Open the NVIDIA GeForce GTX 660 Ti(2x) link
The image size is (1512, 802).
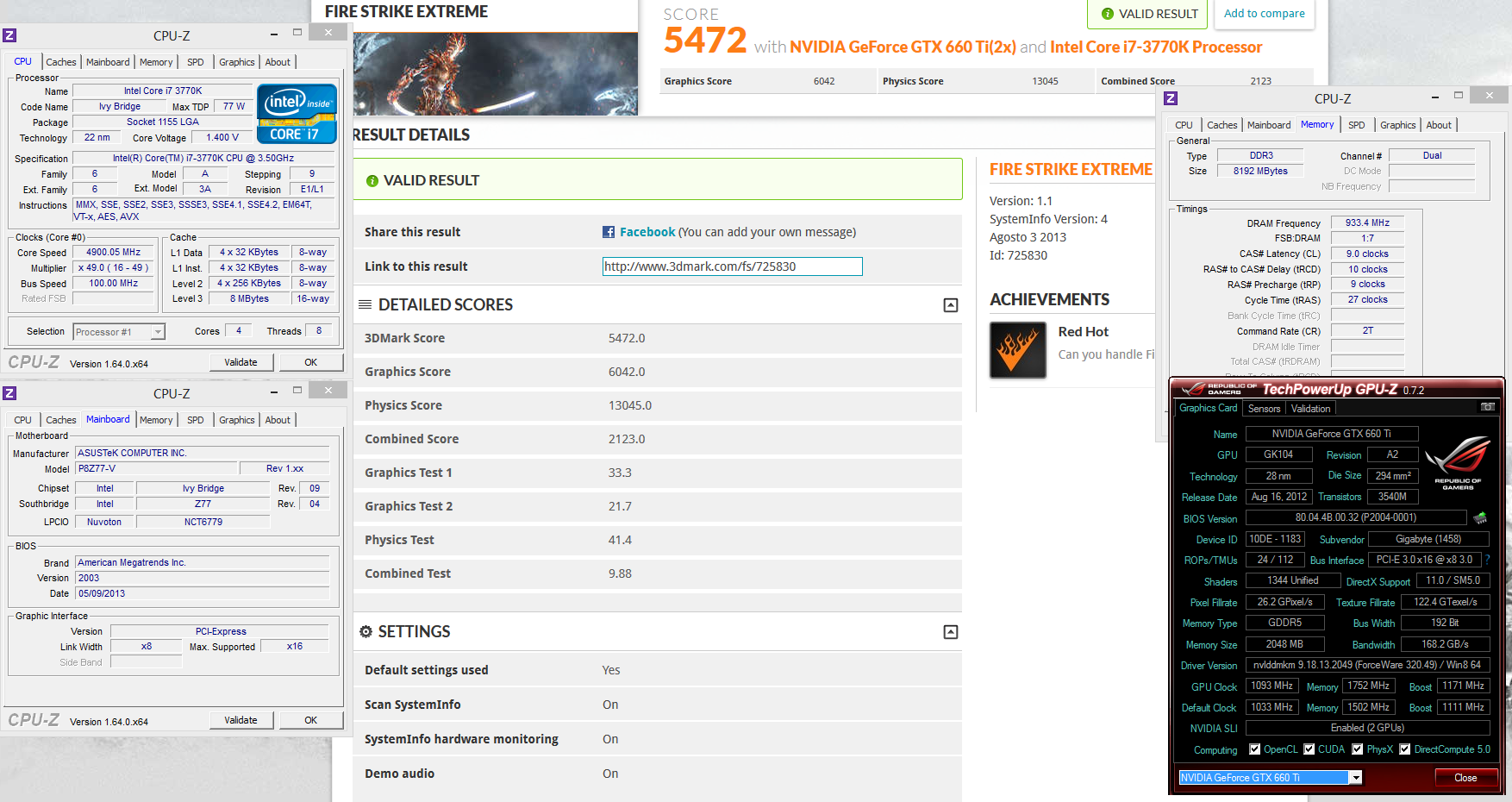[903, 47]
